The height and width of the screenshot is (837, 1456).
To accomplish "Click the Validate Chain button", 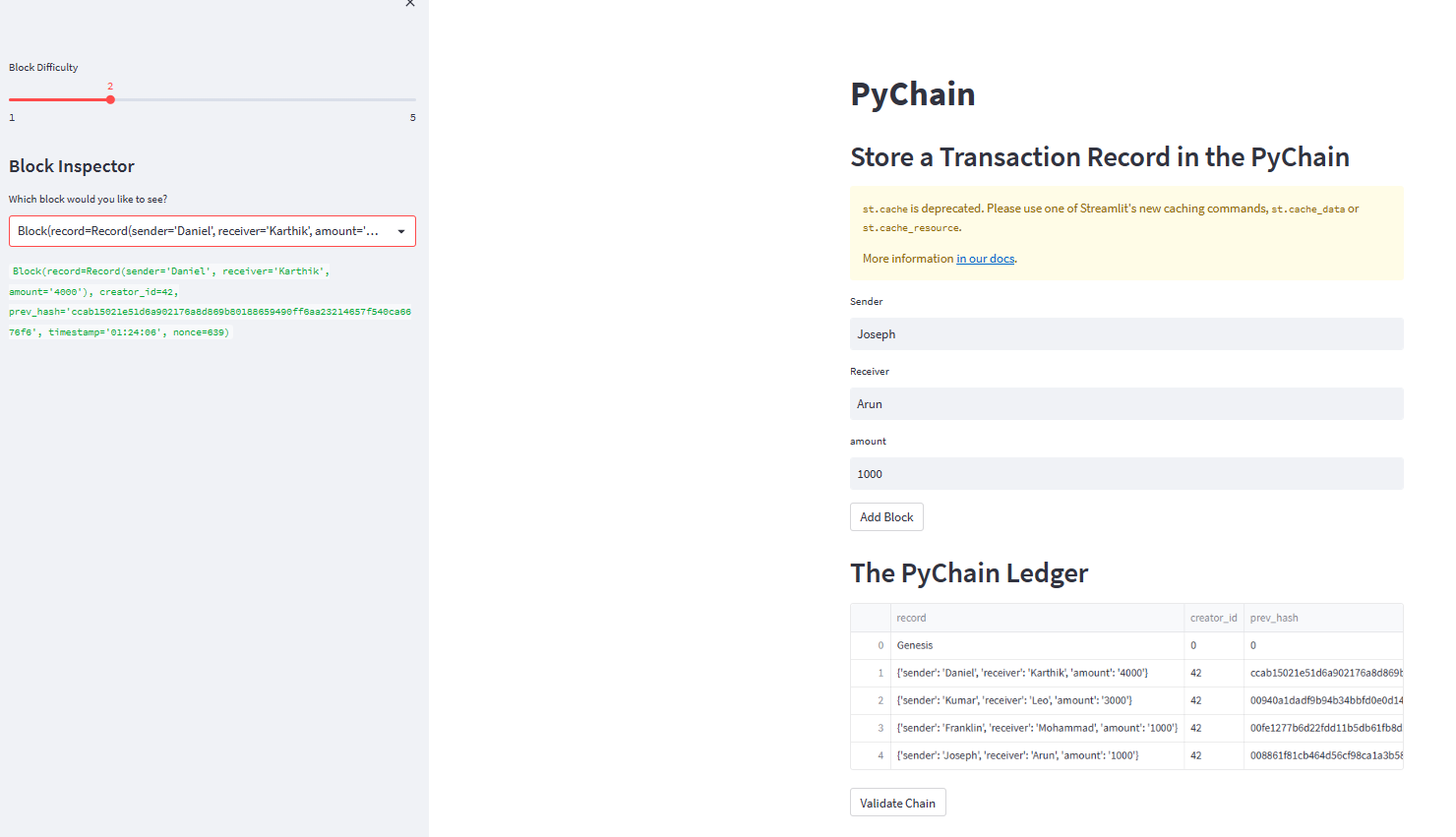I will point(897,802).
